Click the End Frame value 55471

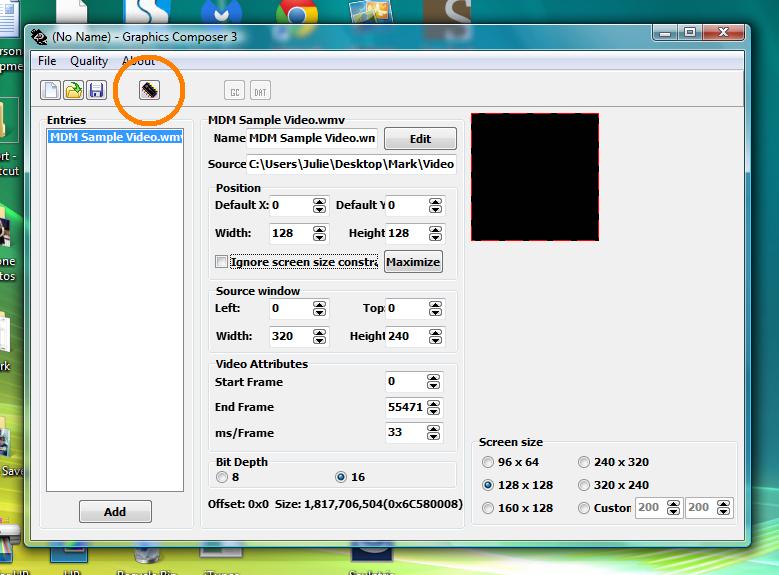(406, 407)
